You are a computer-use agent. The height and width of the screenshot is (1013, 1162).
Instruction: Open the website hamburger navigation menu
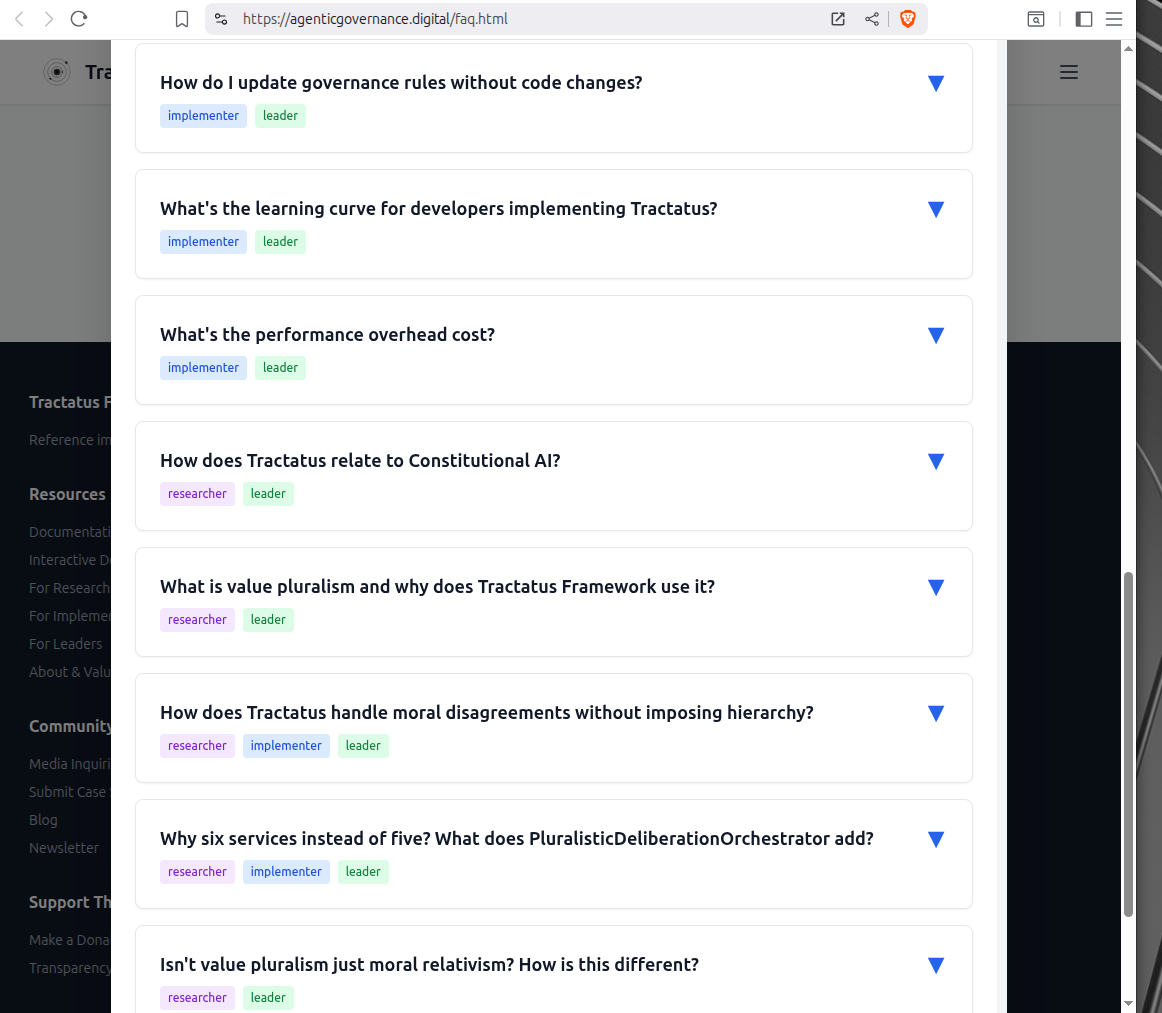pos(1068,72)
